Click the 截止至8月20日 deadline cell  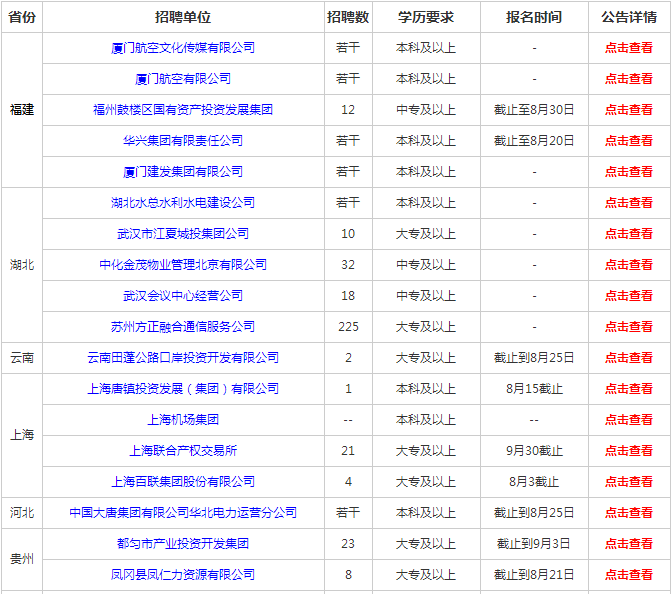(534, 141)
